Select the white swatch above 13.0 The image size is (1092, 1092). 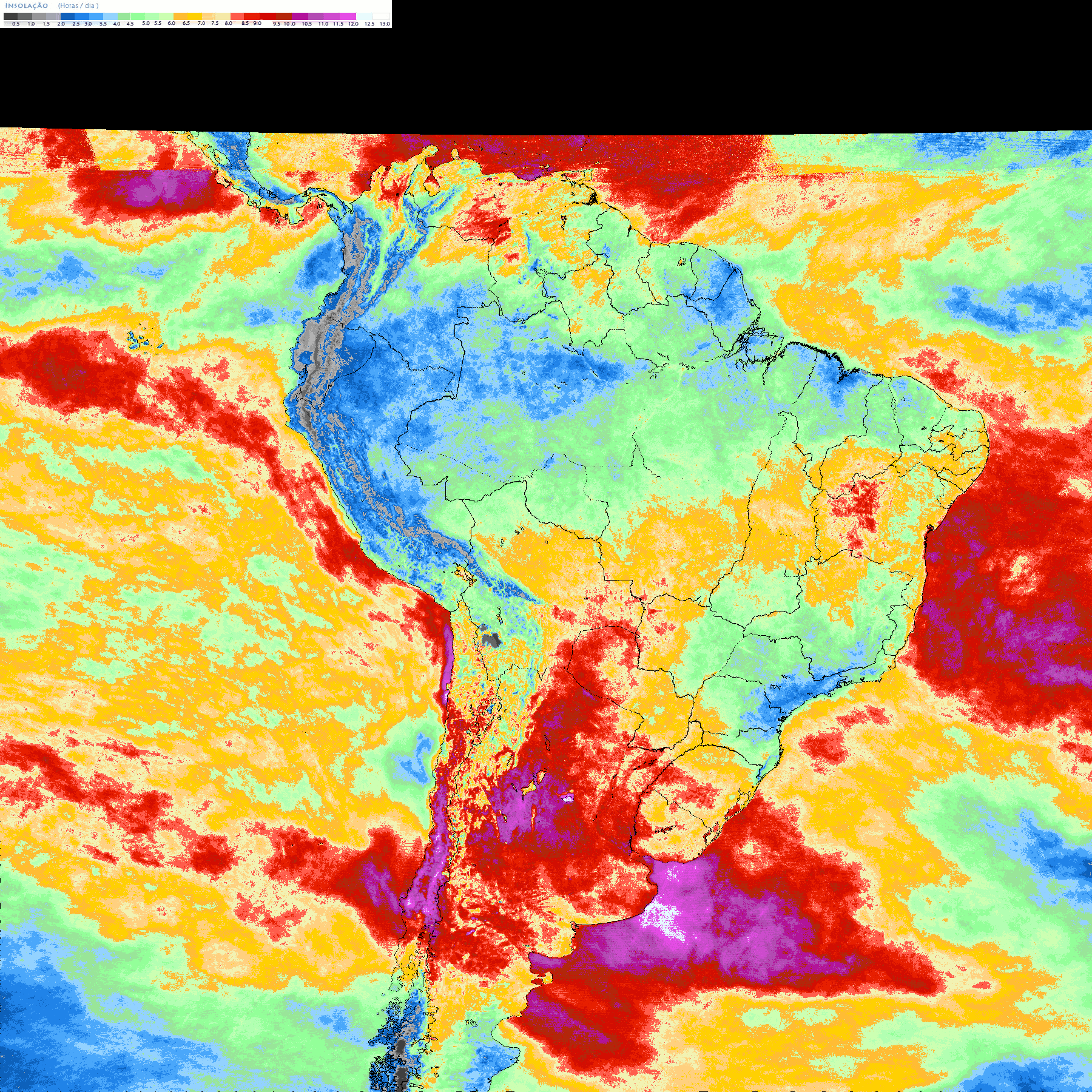tap(381, 16)
